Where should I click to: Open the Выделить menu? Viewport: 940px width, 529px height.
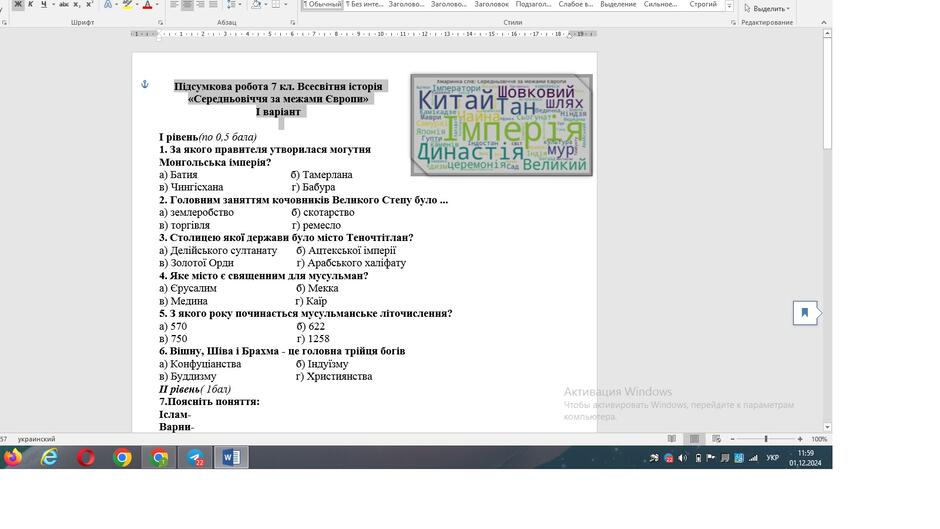point(767,8)
